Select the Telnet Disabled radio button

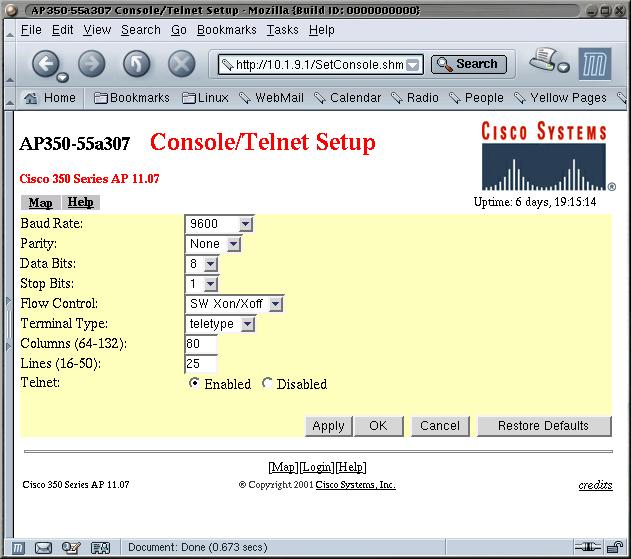pyautogui.click(x=267, y=383)
